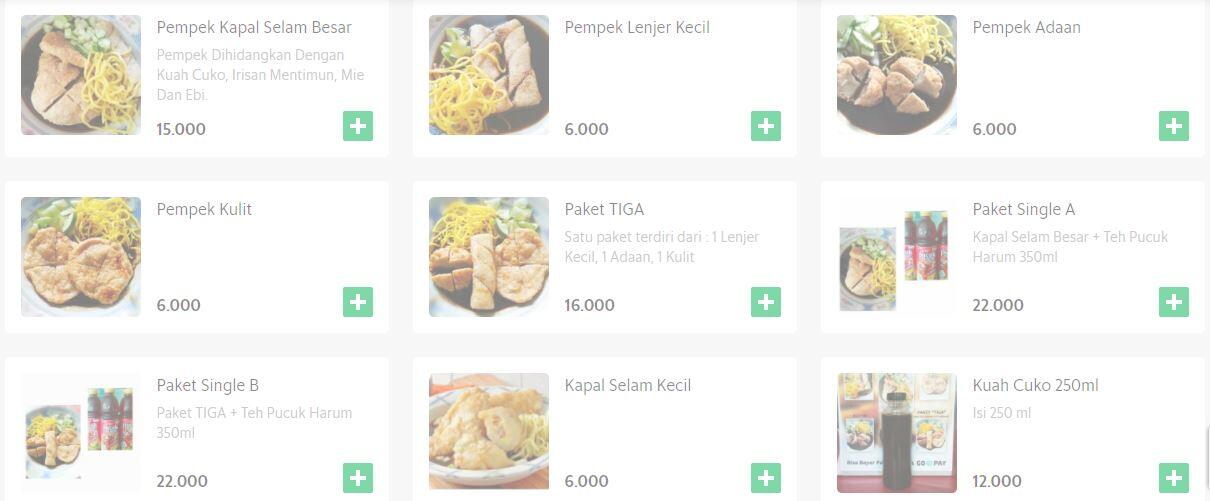Click plus button for Paket Single A
Image resolution: width=1210 pixels, height=501 pixels.
1174,302
